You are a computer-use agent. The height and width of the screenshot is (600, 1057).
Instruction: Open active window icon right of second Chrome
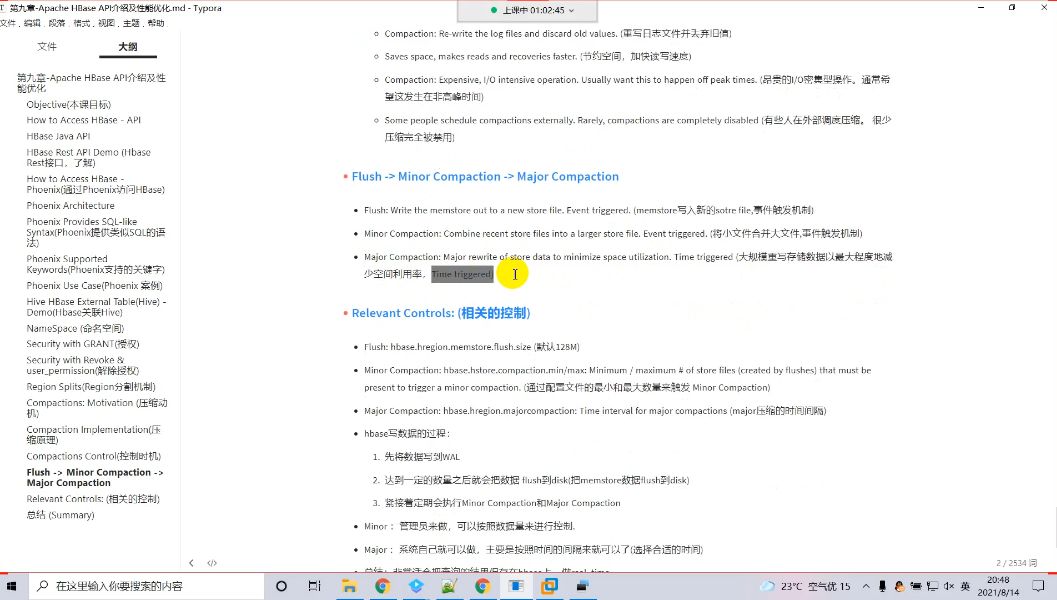pyautogui.click(x=516, y=586)
